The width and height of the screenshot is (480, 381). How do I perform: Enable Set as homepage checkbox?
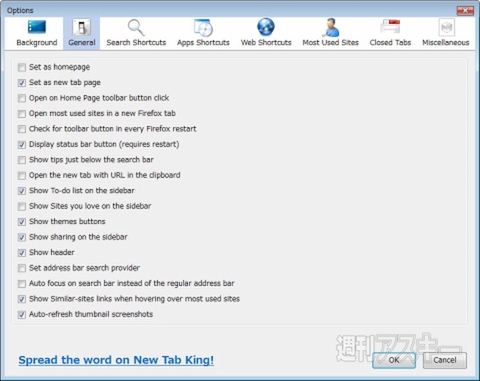click(22, 67)
